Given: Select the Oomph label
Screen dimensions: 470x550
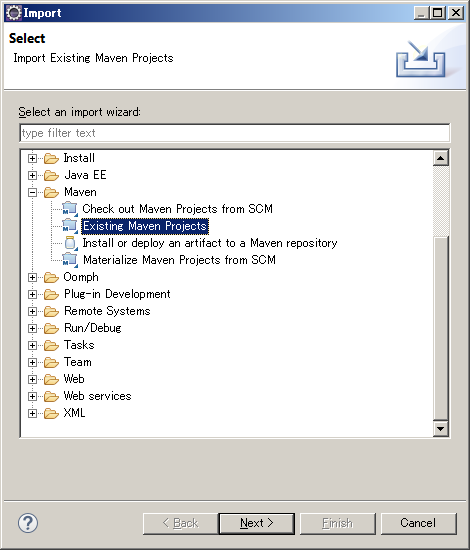Looking at the screenshot, I should pos(81,277).
